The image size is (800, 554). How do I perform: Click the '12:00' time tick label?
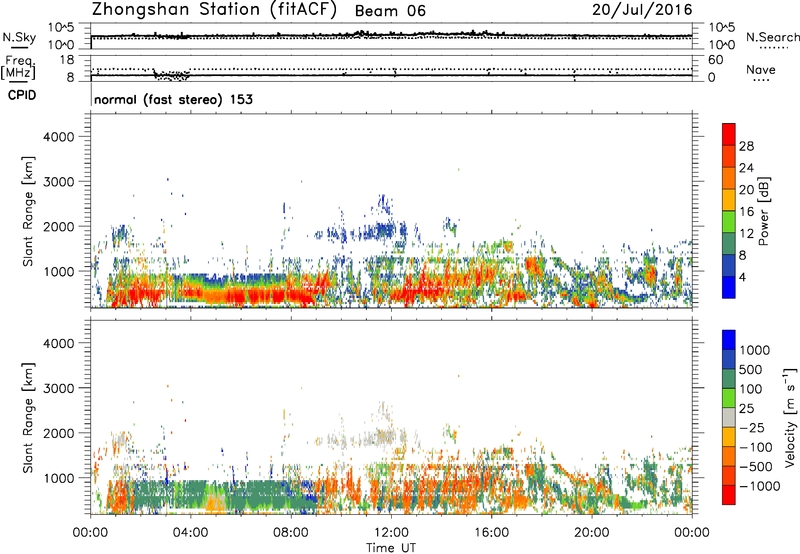point(391,533)
